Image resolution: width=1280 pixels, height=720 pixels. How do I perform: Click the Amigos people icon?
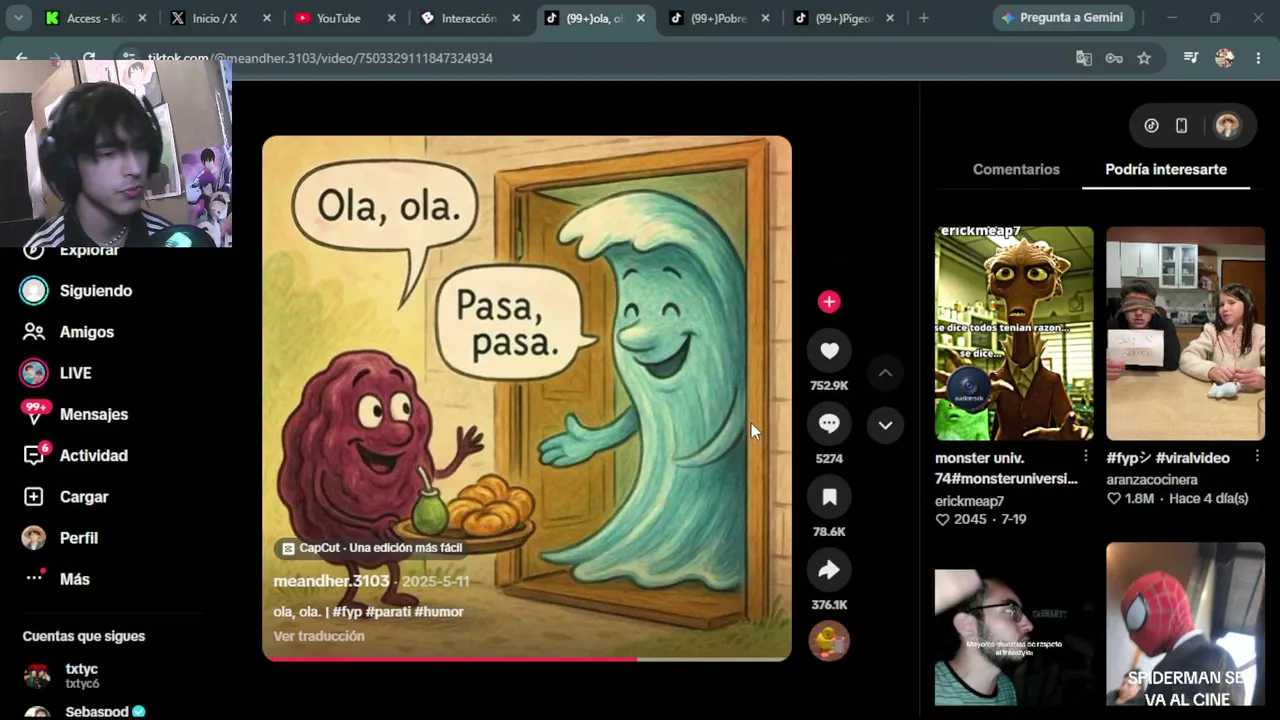click(34, 332)
